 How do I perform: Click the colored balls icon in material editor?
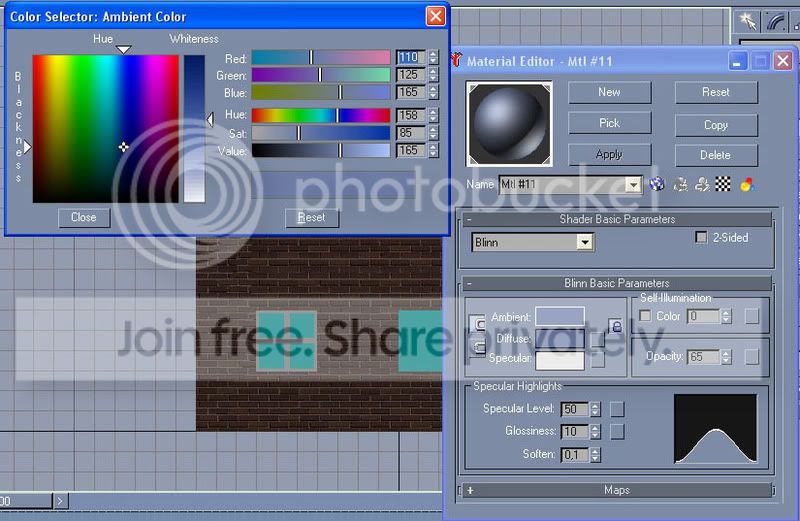[x=747, y=184]
